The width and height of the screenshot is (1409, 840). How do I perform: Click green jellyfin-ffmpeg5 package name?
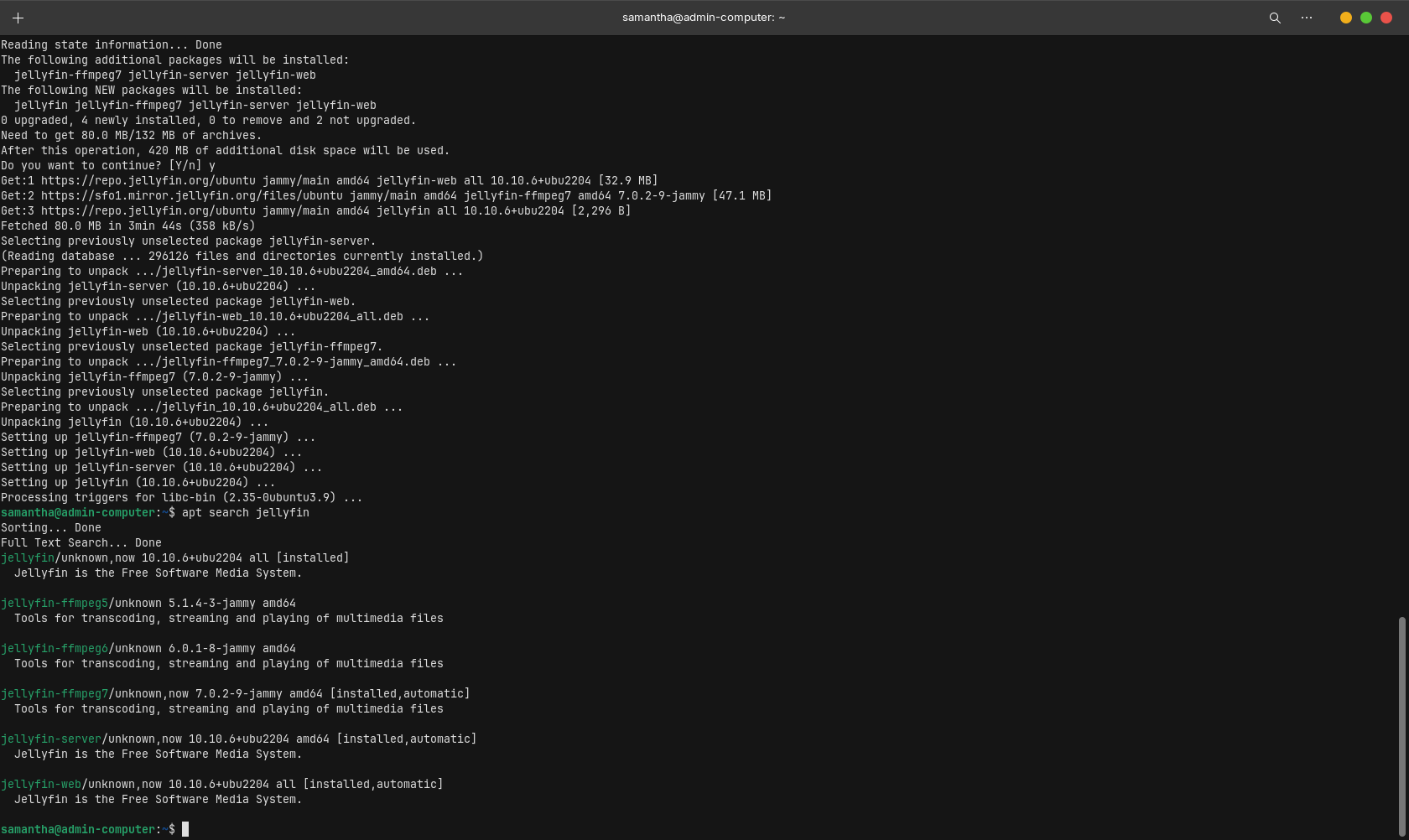55,603
